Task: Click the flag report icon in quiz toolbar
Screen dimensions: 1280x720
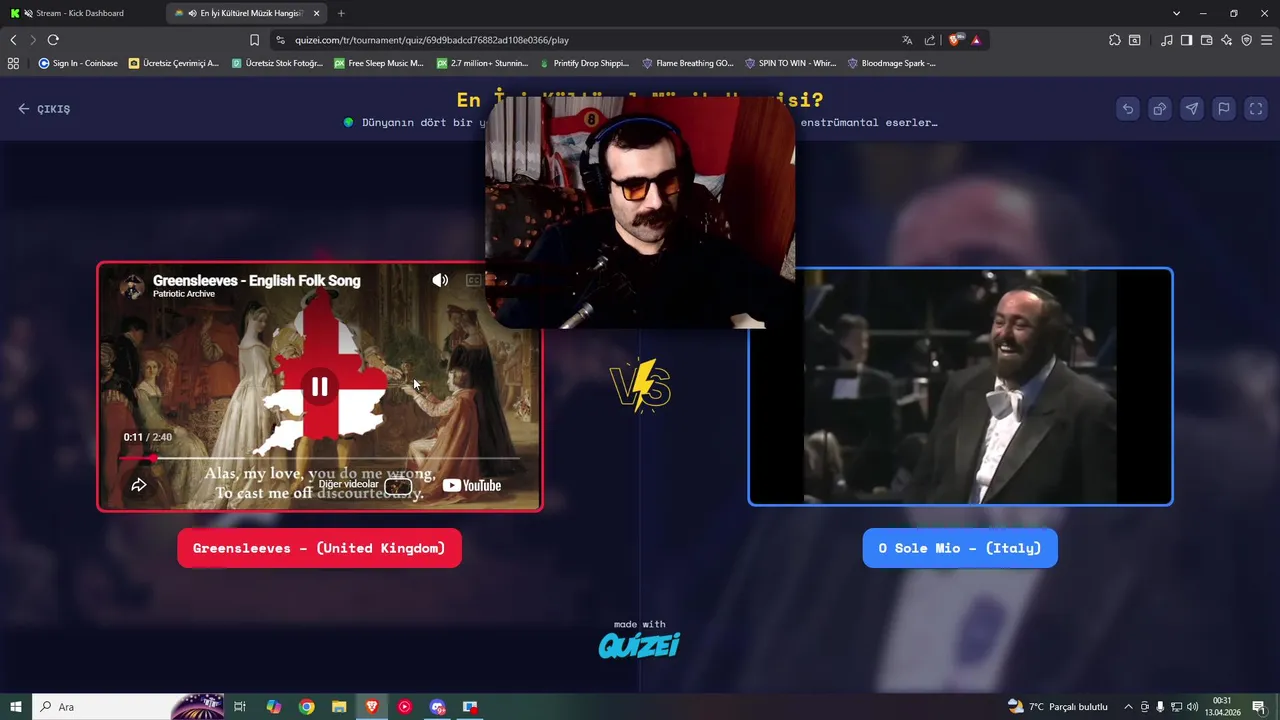Action: click(x=1224, y=109)
